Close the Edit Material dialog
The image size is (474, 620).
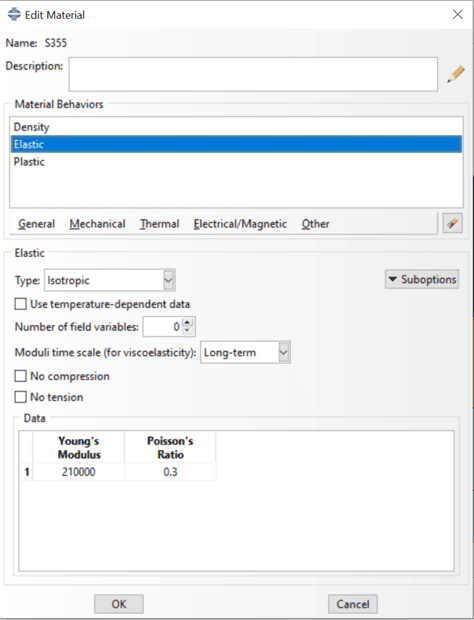coord(457,15)
